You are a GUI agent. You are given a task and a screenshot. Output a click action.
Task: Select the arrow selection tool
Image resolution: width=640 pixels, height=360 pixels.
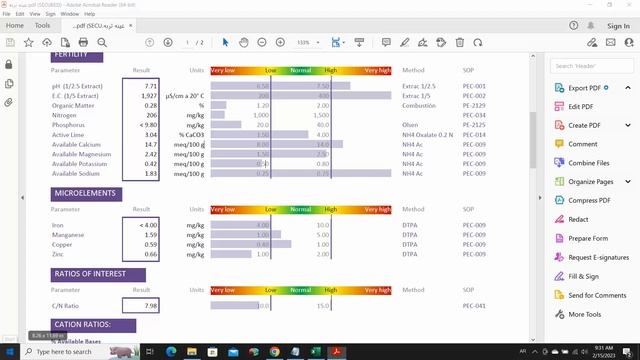pyautogui.click(x=225, y=42)
